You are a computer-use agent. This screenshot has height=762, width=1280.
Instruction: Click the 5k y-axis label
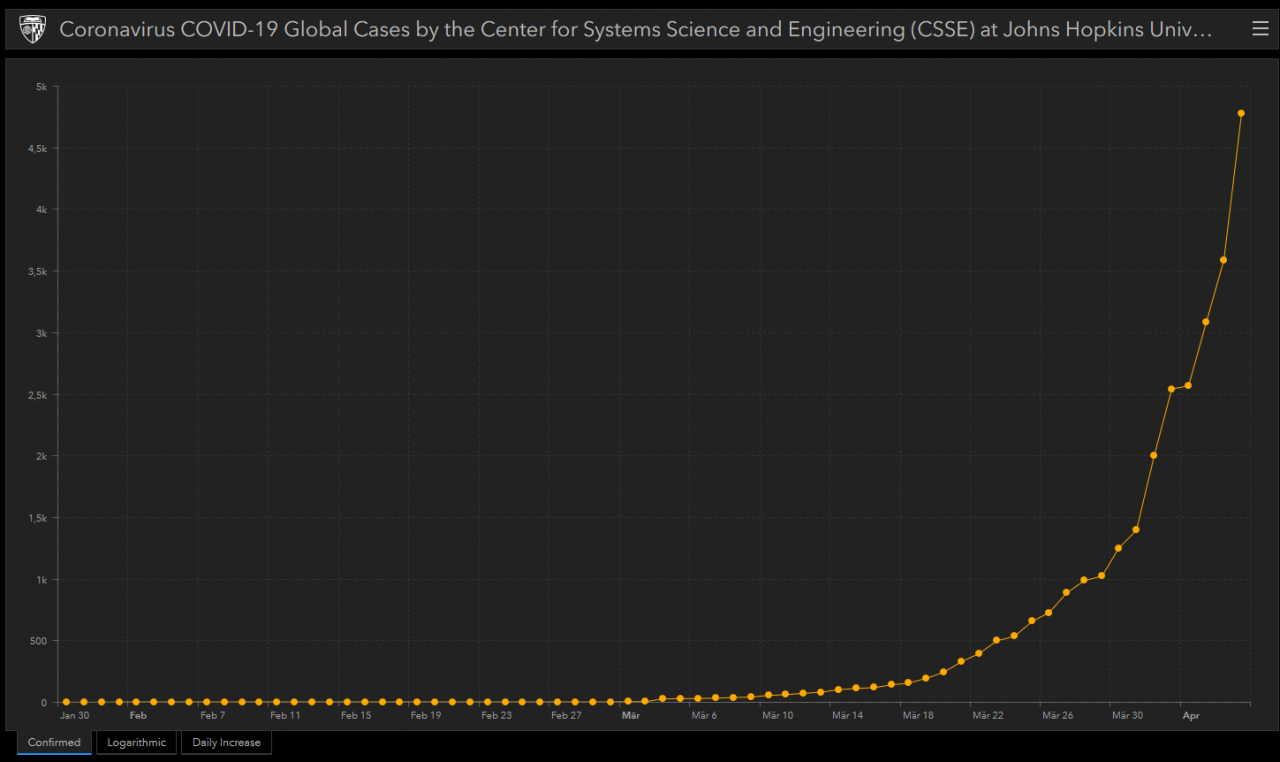40,87
